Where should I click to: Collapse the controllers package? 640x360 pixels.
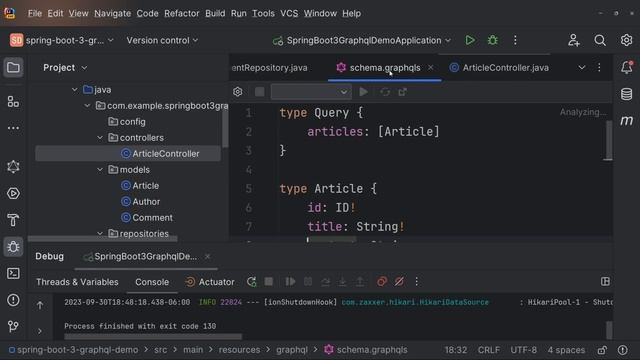click(100, 138)
